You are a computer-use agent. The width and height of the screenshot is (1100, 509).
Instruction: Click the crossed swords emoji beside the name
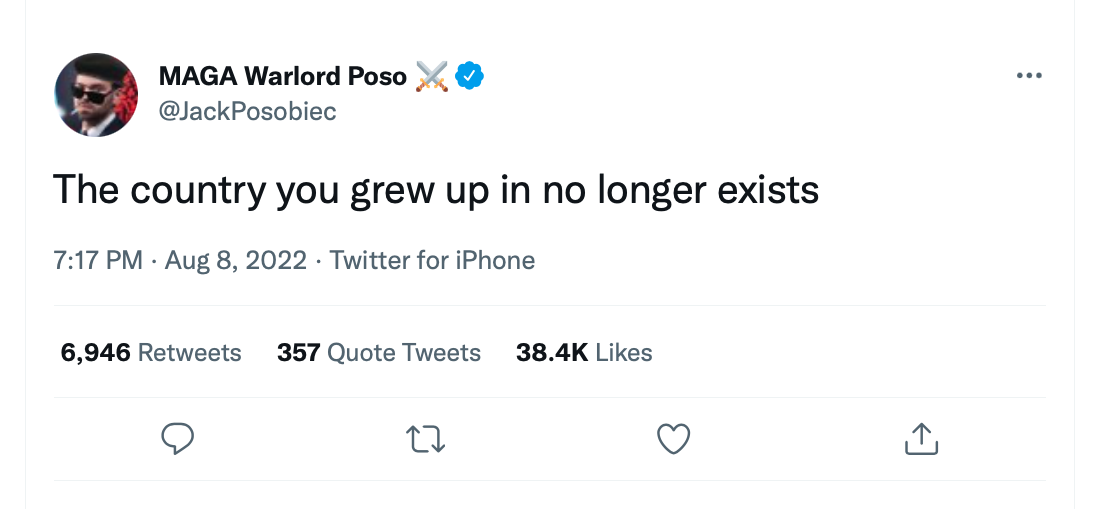point(432,76)
